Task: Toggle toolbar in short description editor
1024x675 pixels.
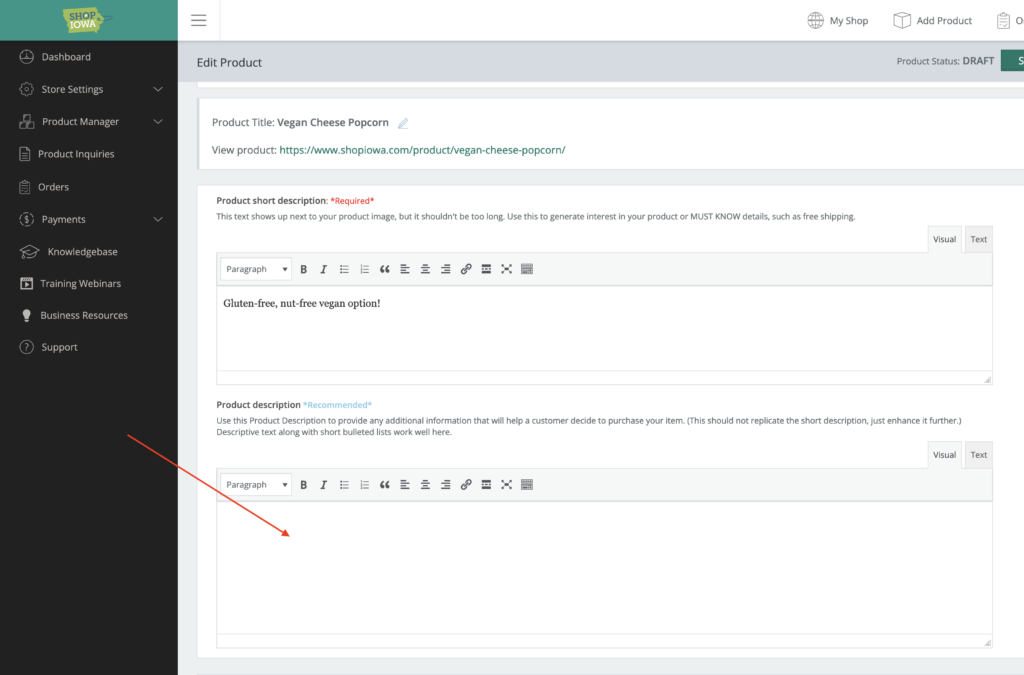Action: click(527, 269)
